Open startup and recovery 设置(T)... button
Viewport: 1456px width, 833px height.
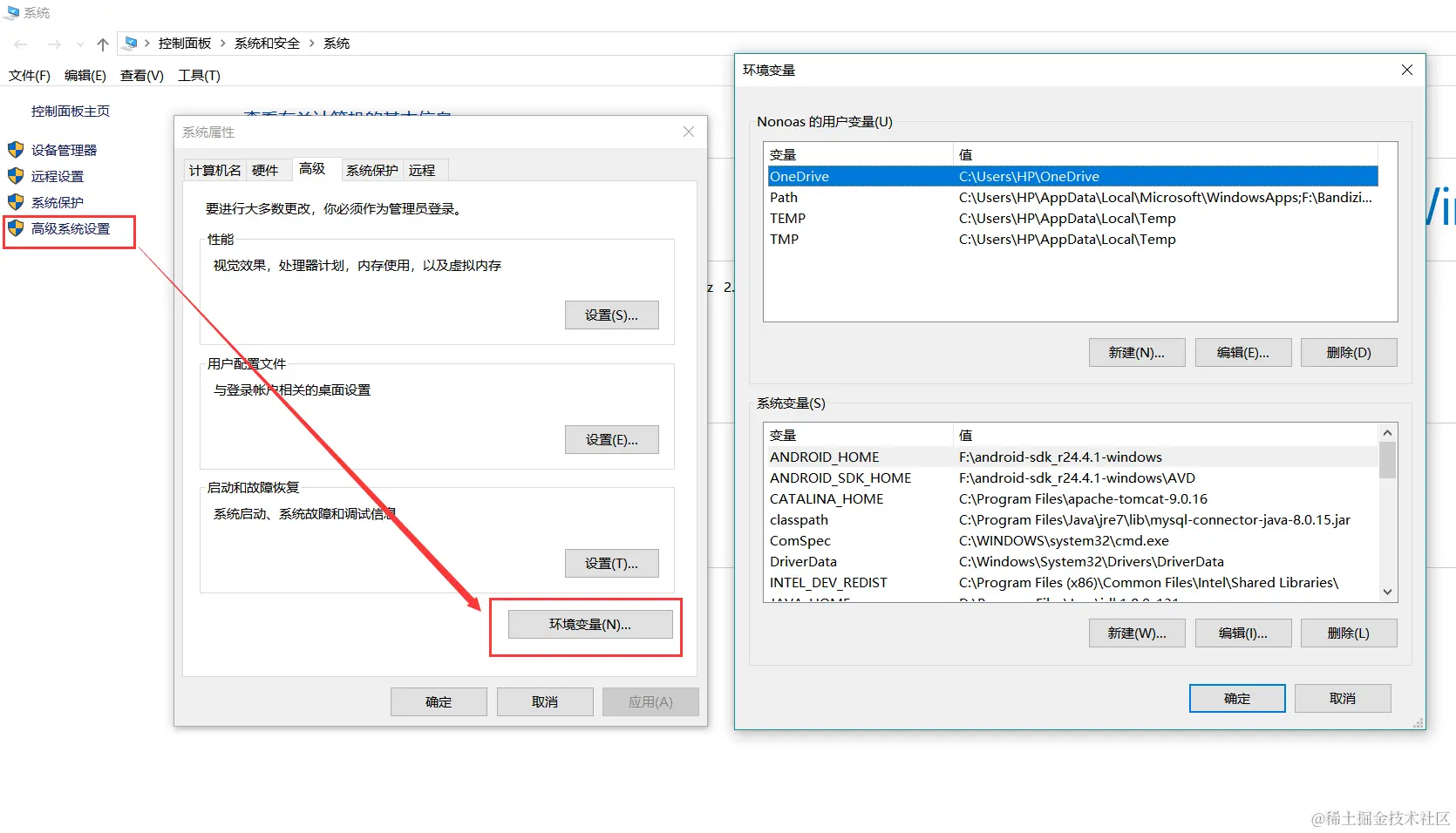pyautogui.click(x=611, y=563)
